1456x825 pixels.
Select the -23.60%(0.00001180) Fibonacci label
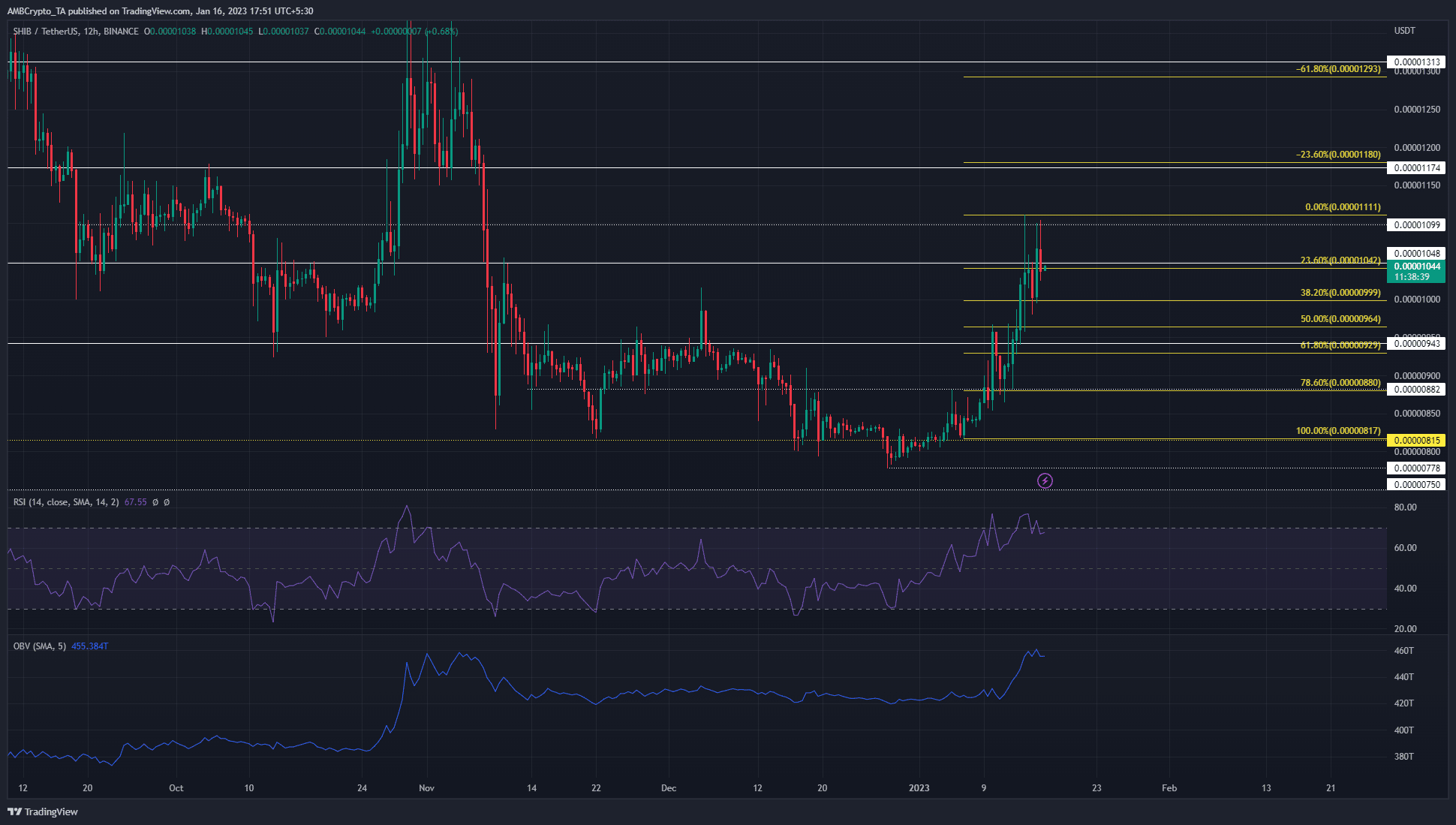click(1338, 155)
